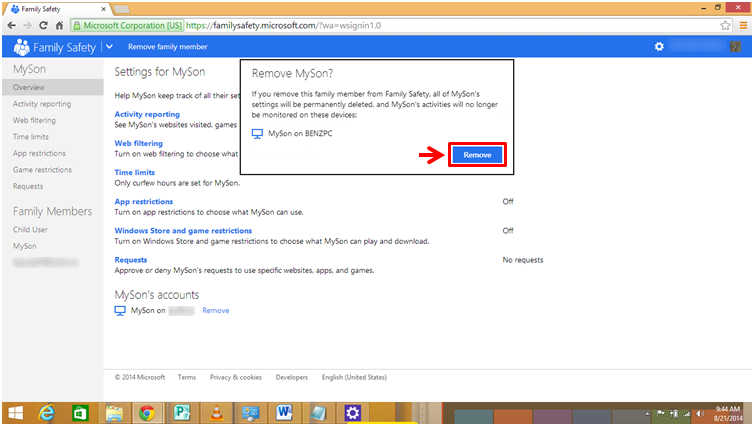
Task: Click the browser home icon
Action: coord(59,25)
